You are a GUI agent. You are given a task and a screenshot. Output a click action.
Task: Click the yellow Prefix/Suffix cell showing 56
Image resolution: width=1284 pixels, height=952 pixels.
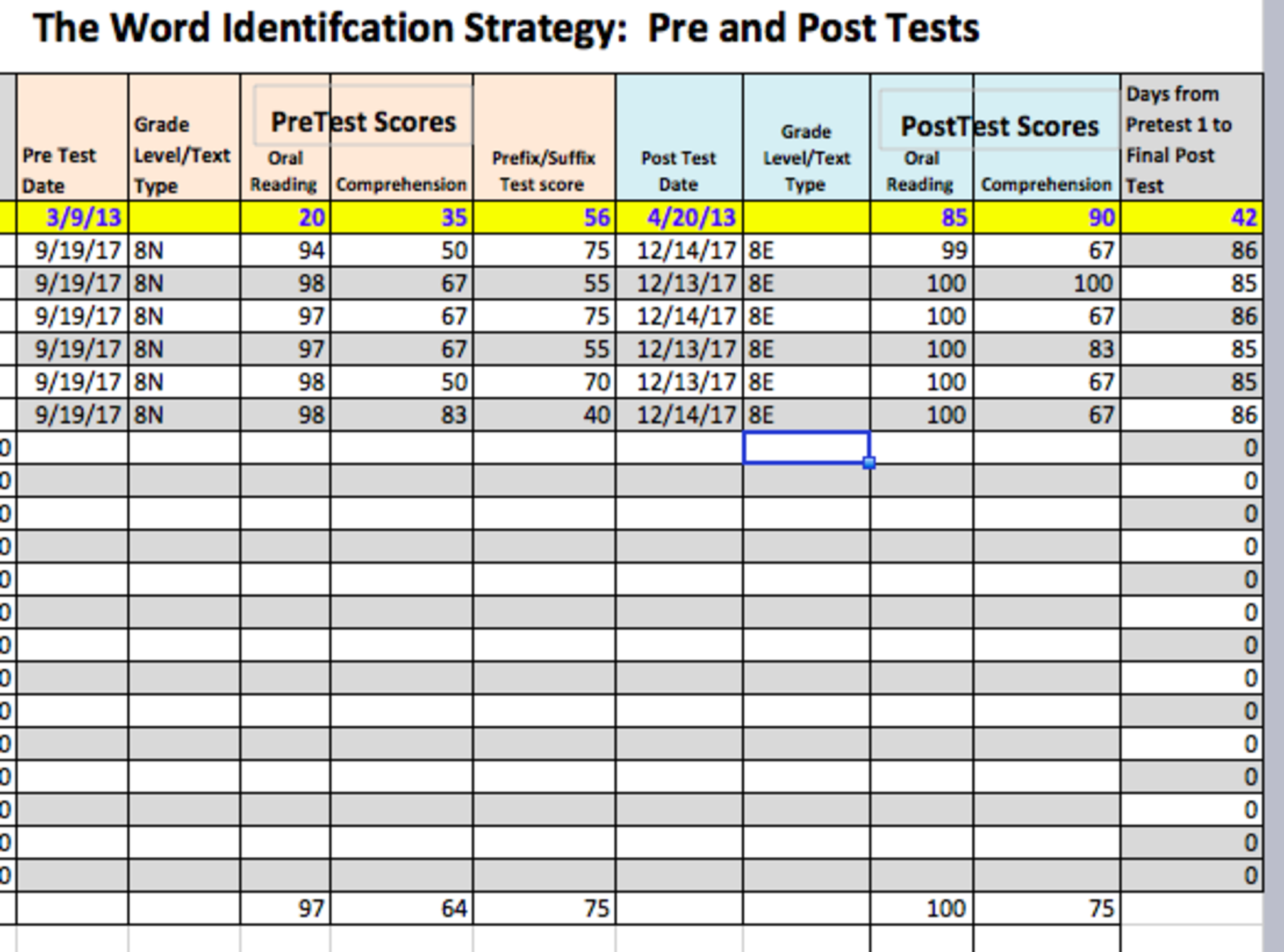(x=544, y=217)
